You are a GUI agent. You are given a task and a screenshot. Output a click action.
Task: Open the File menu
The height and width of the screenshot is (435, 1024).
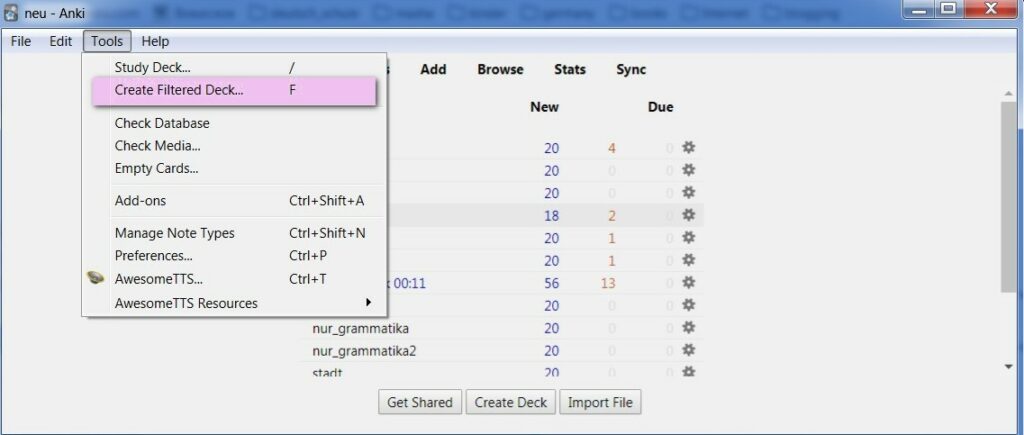coord(21,41)
